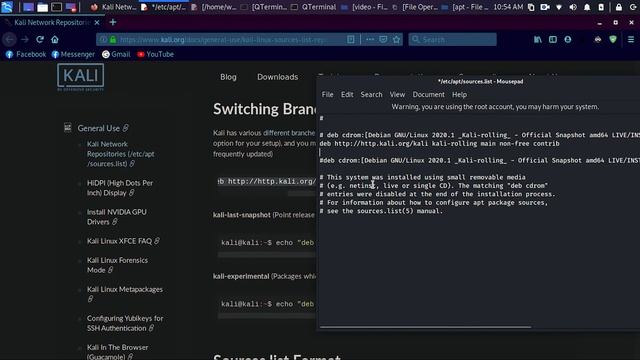Open Kali Linux Metapackages link
This screenshot has height=360, width=640.
coord(124,289)
